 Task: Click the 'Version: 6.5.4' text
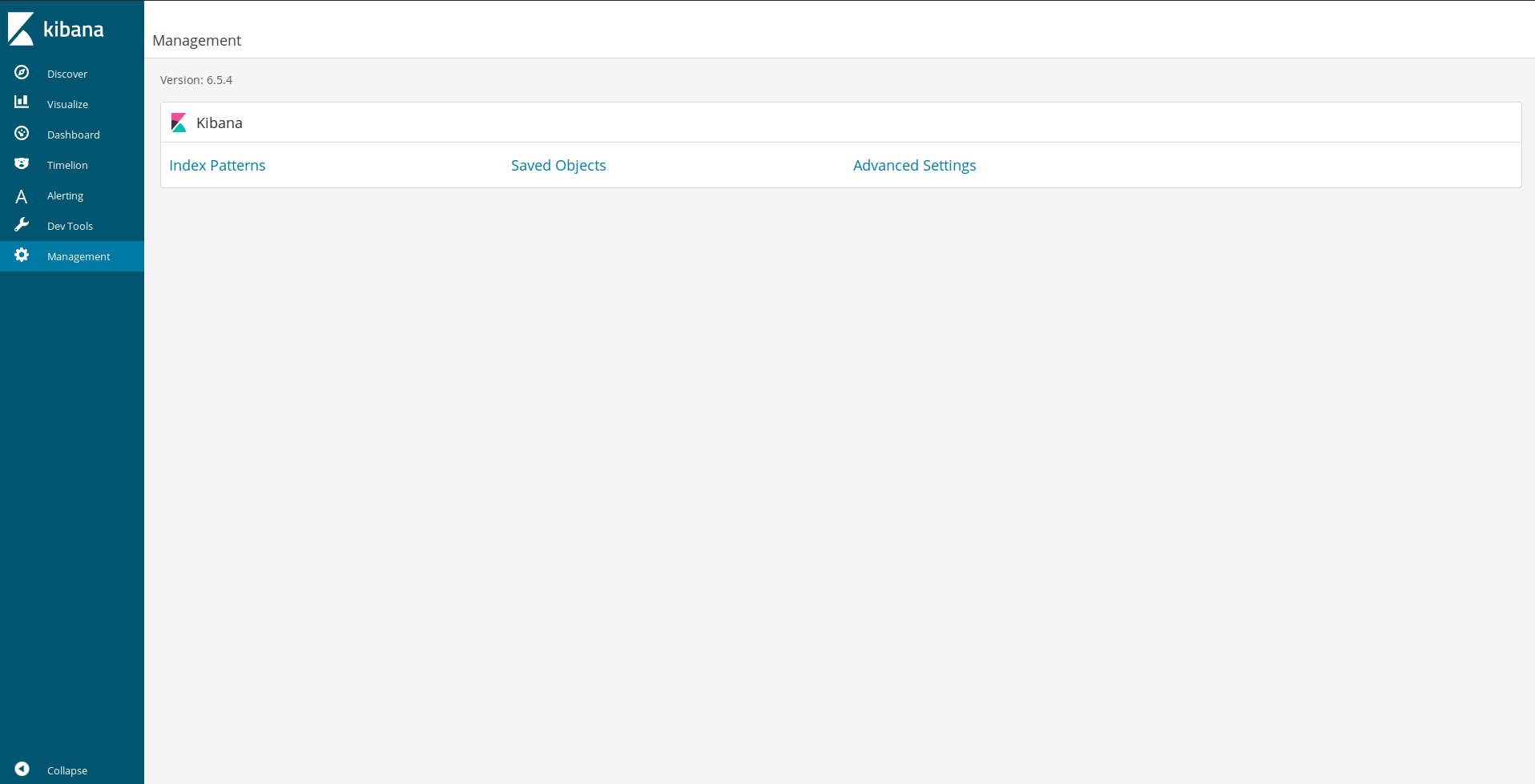196,80
